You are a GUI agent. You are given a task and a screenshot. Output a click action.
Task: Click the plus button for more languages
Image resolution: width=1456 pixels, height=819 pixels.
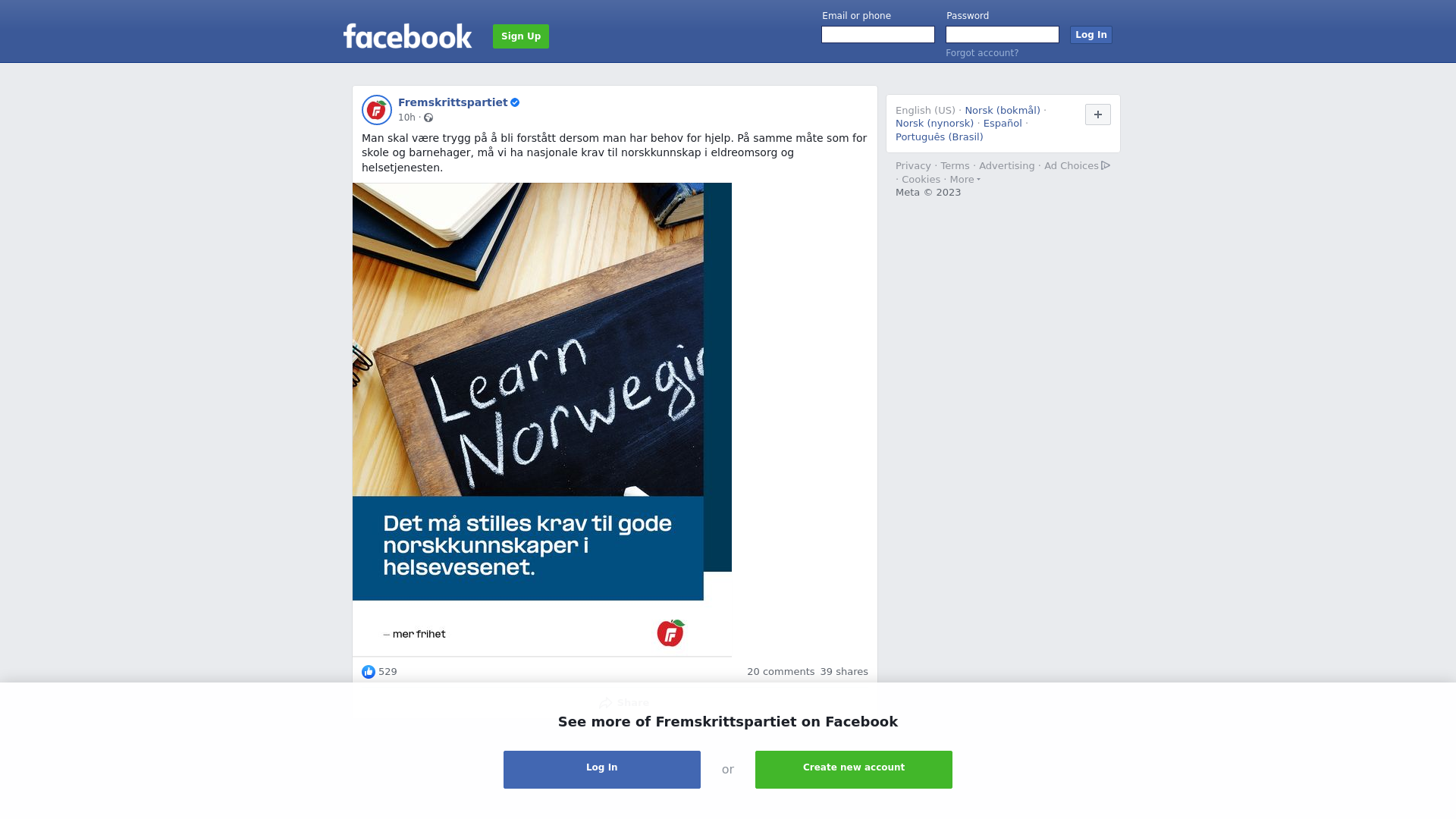[x=1098, y=115]
